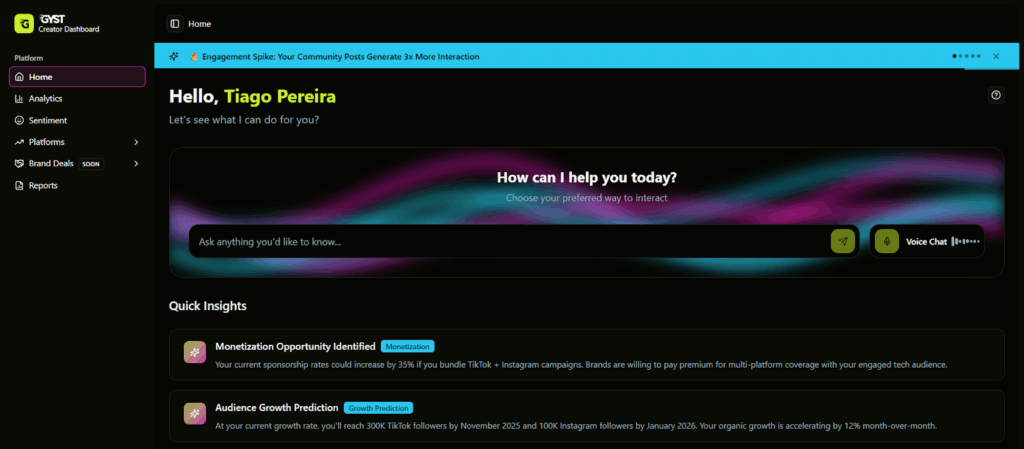Toggle the sidebar panel icon
The width and height of the screenshot is (1024, 449).
(175, 24)
